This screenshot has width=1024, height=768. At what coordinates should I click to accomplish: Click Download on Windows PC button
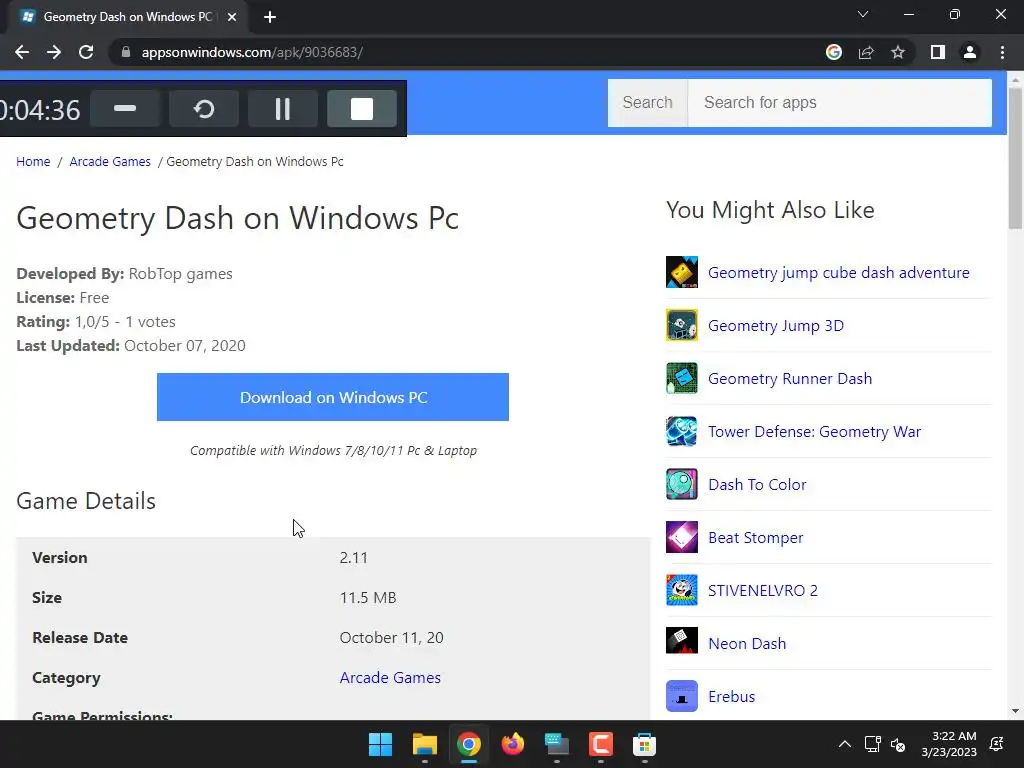click(332, 397)
